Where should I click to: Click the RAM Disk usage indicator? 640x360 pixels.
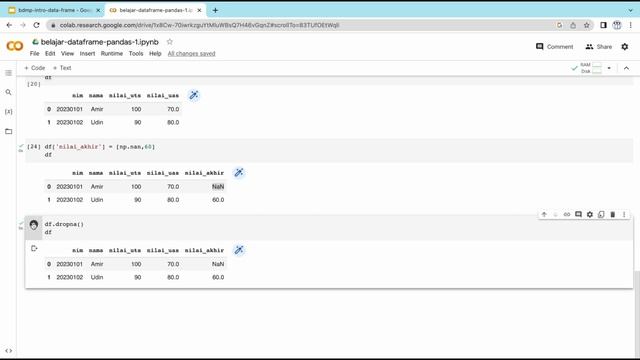coord(591,68)
